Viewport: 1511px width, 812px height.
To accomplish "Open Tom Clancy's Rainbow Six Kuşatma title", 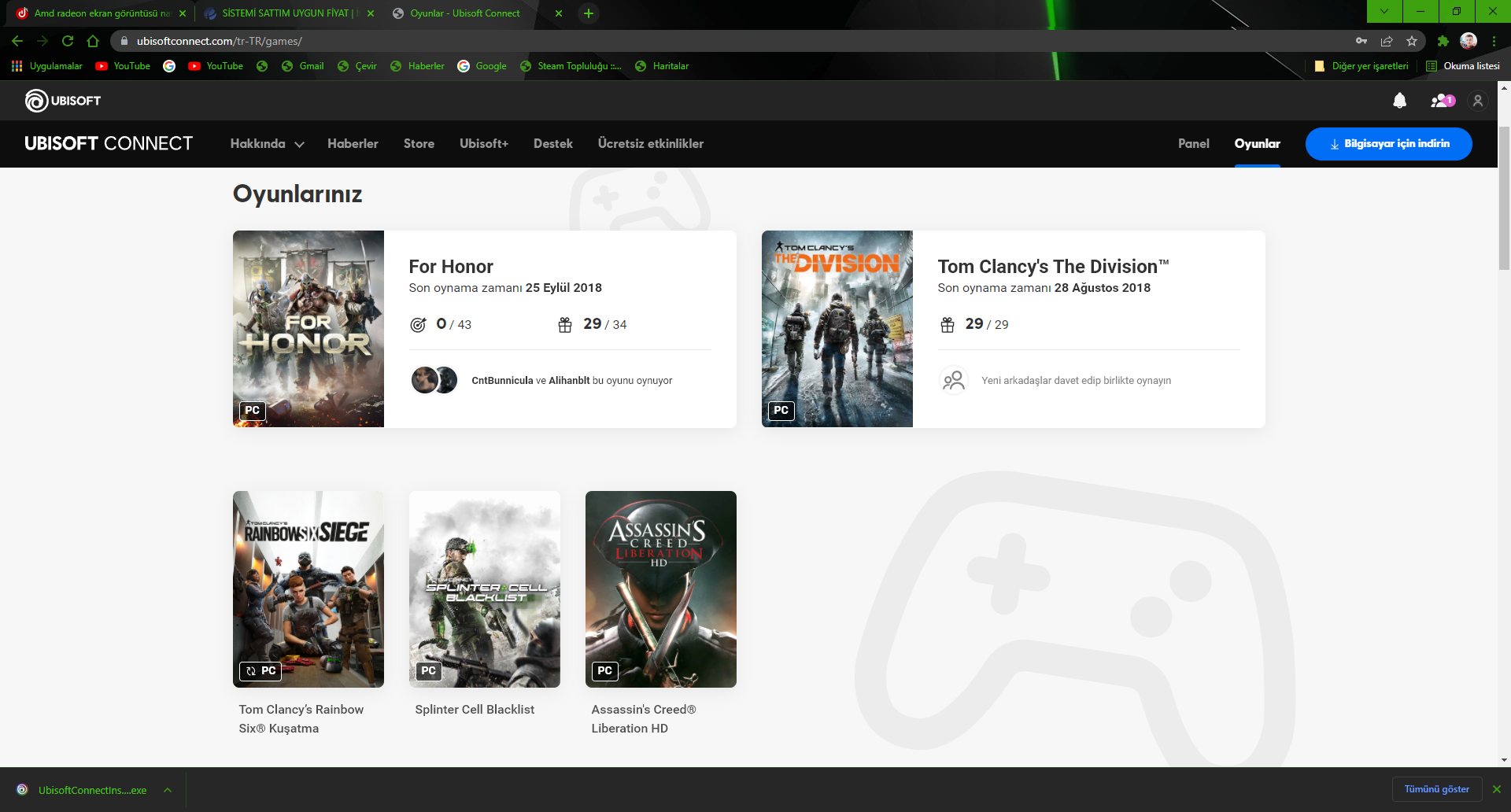I will [301, 719].
